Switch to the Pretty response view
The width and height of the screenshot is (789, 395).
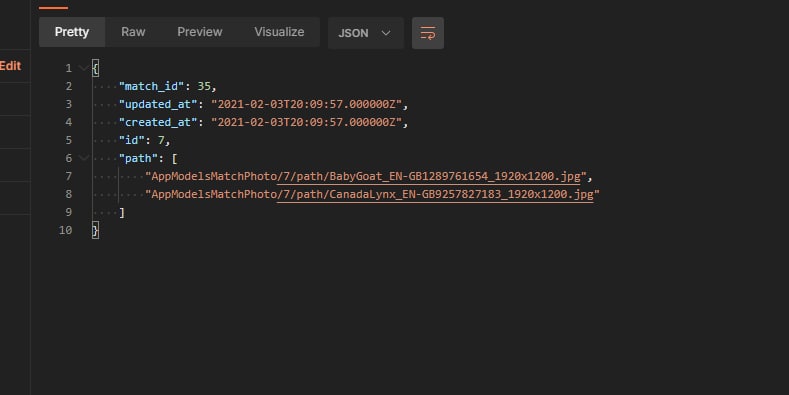point(72,32)
